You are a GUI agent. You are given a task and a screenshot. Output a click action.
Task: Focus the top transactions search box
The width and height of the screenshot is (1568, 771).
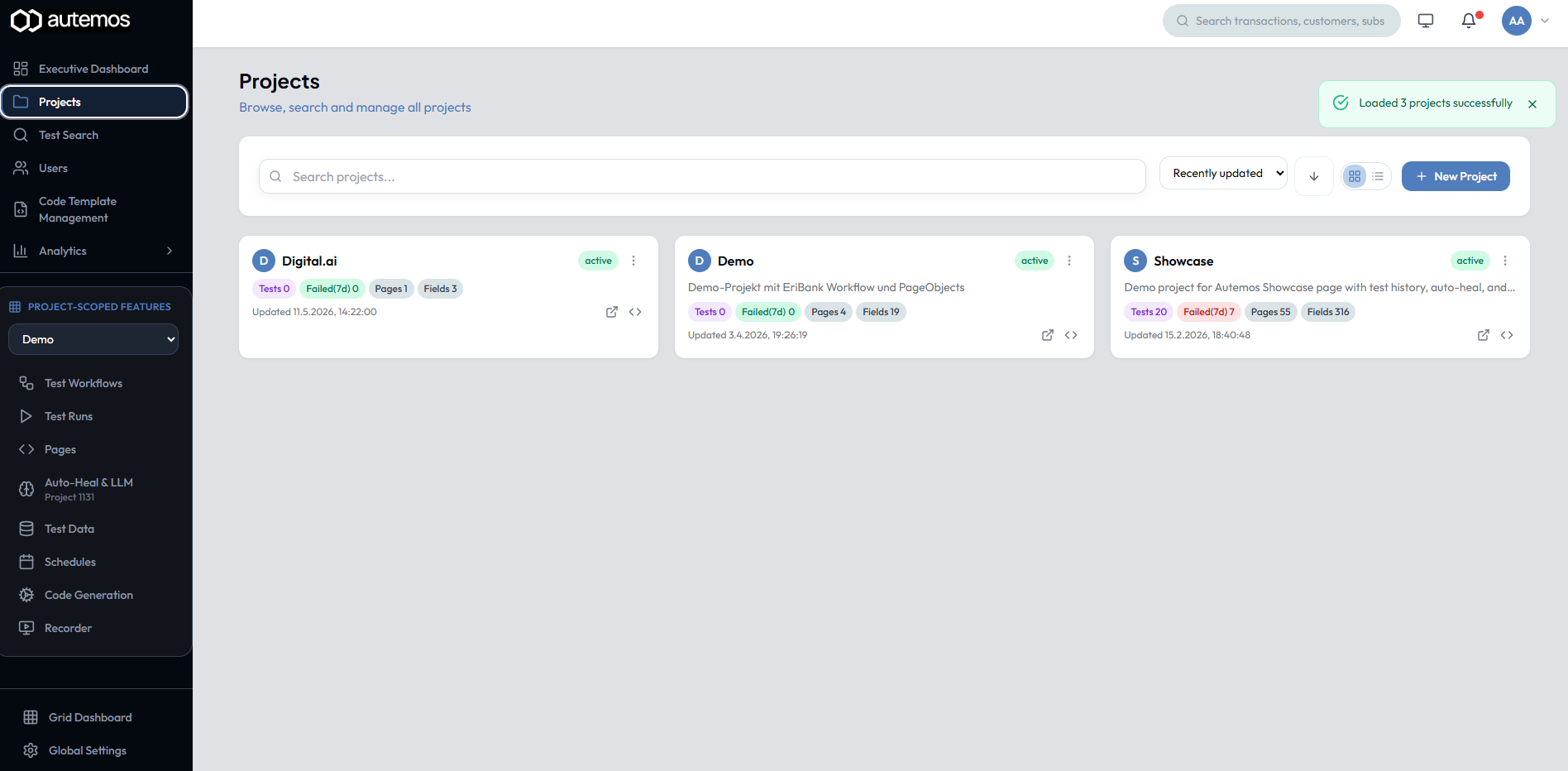click(1282, 21)
